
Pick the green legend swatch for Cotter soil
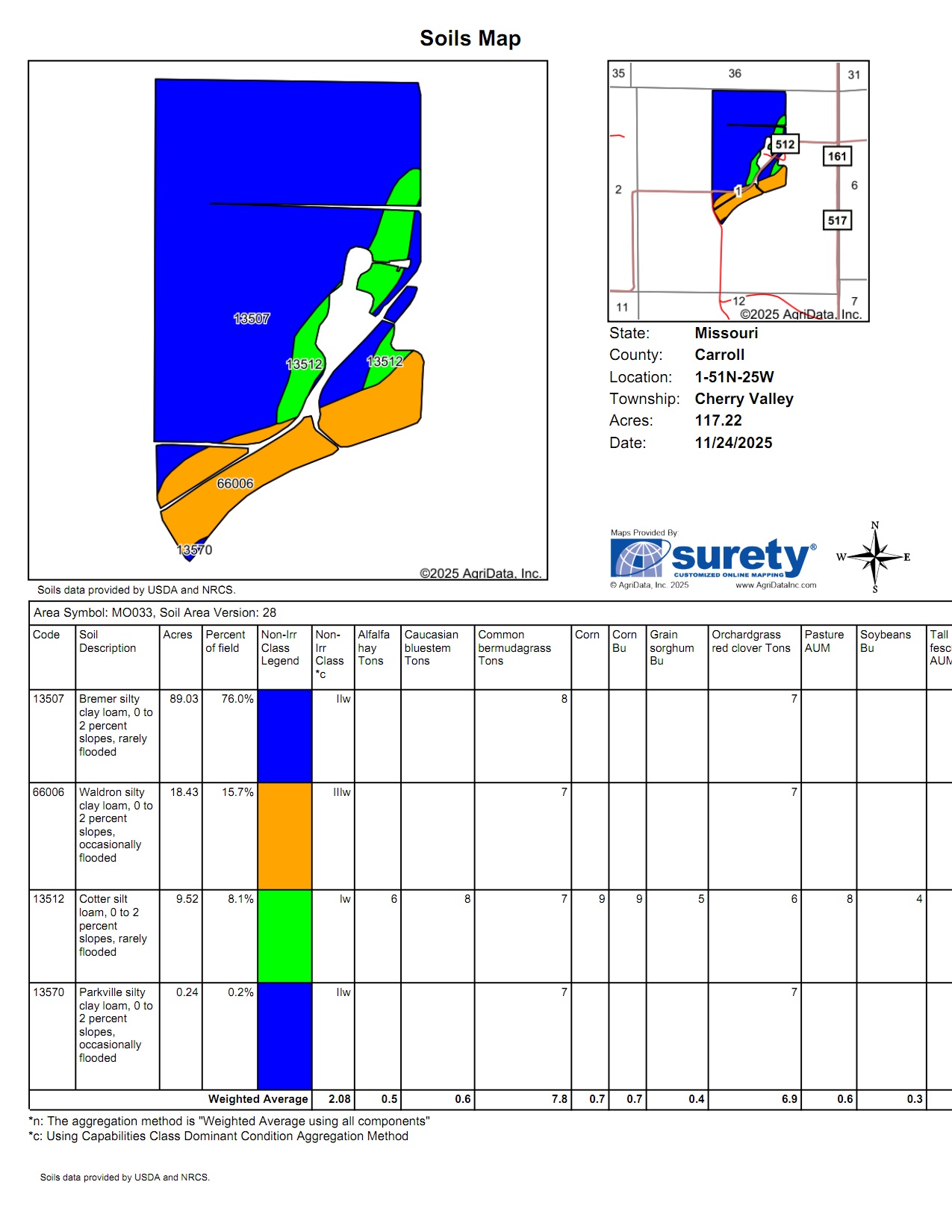point(284,936)
